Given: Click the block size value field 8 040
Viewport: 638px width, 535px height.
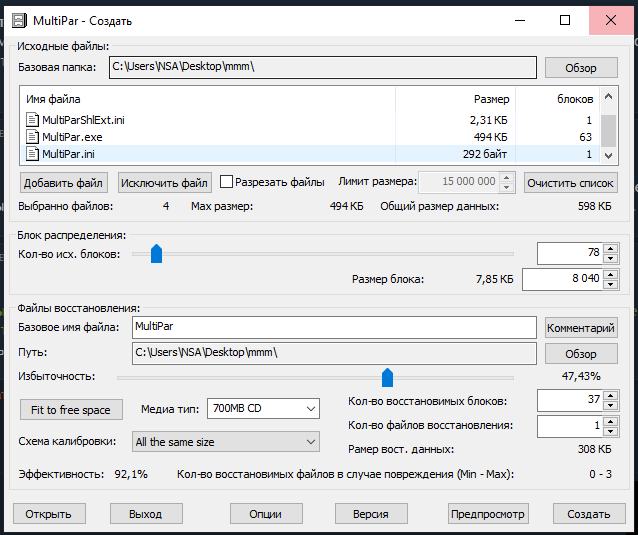Looking at the screenshot, I should point(562,279).
